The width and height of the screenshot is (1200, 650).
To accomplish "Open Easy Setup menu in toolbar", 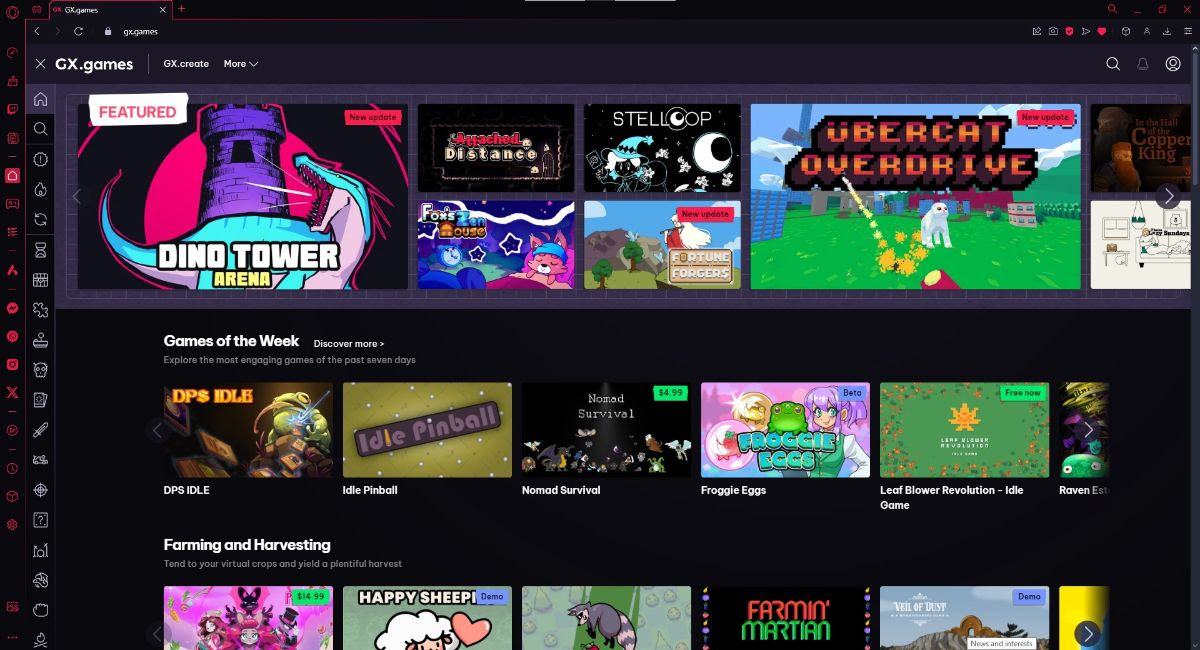I will point(1185,32).
